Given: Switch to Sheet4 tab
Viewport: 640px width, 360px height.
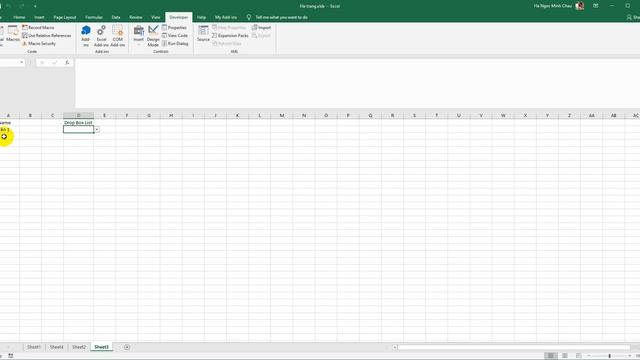Looking at the screenshot, I should (x=56, y=347).
